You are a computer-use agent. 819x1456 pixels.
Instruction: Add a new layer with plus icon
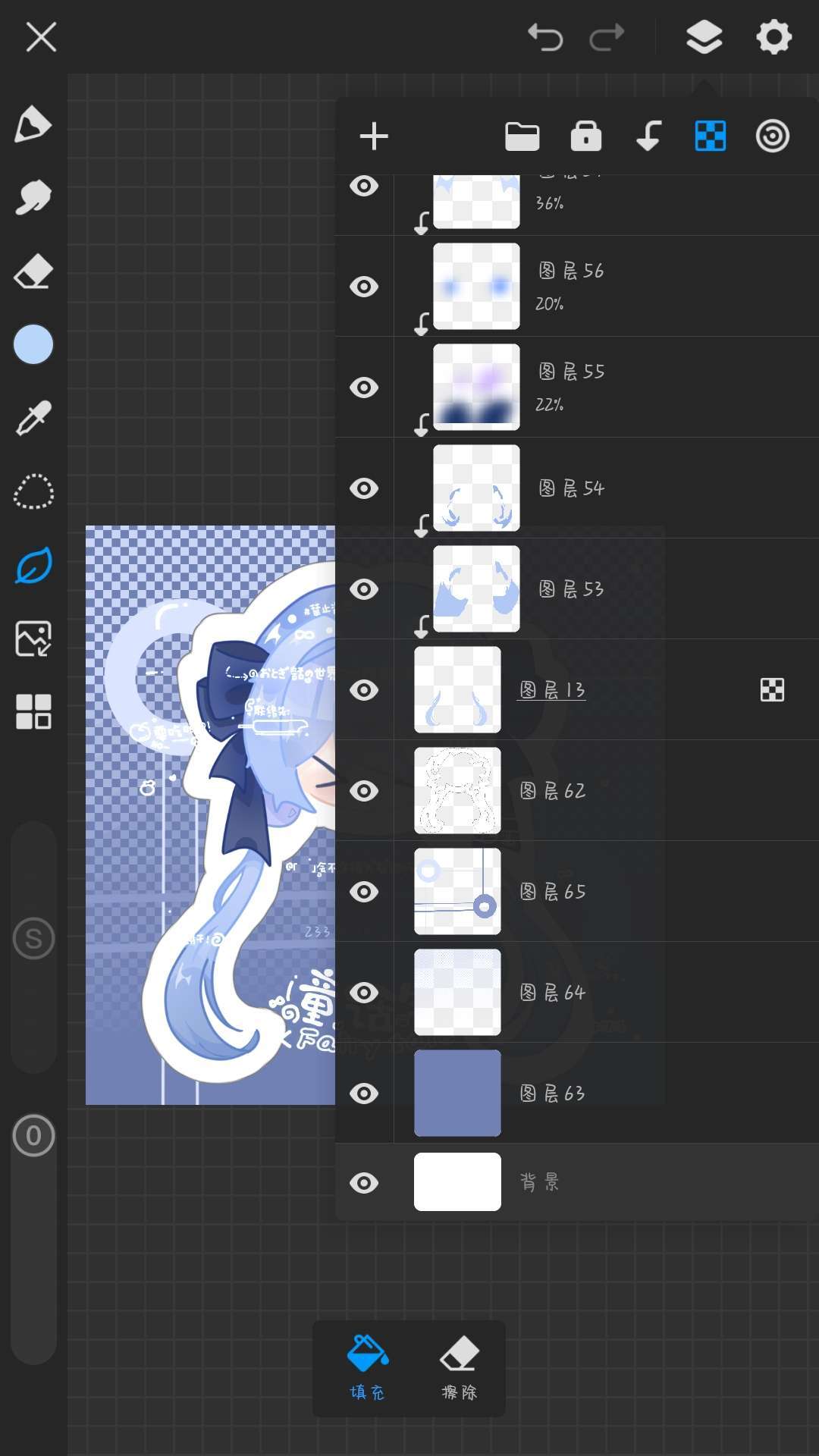click(x=374, y=136)
